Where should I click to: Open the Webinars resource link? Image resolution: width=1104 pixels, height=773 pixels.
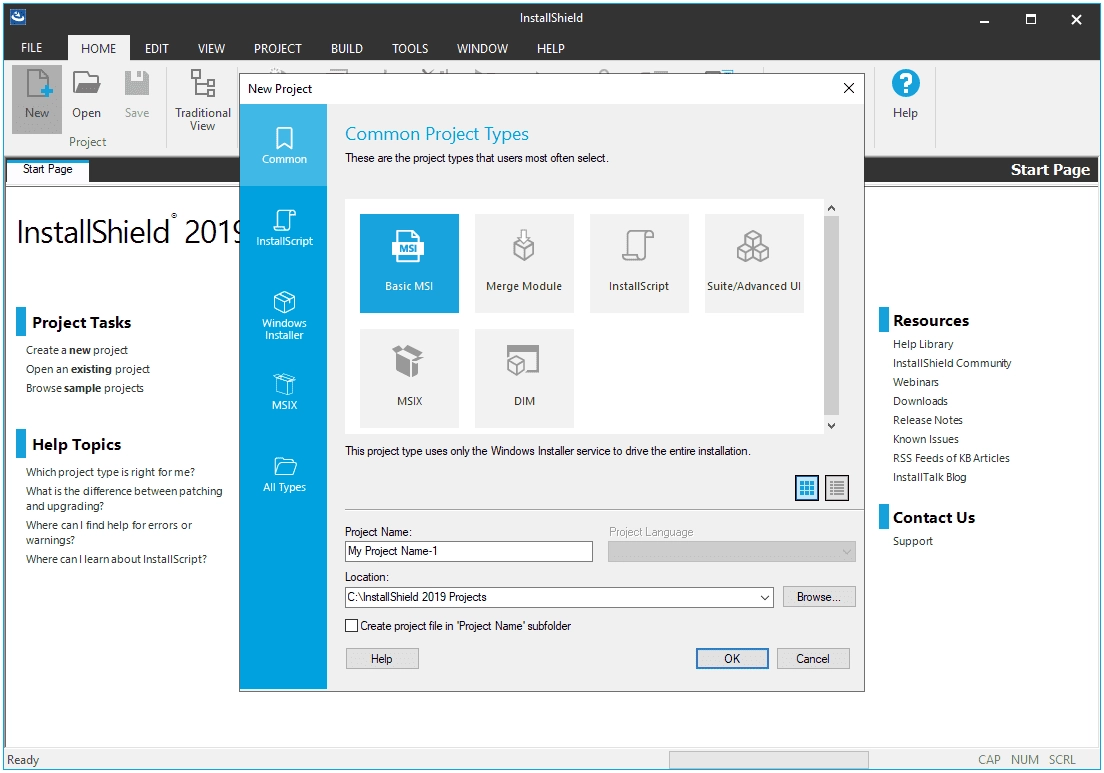coord(915,382)
